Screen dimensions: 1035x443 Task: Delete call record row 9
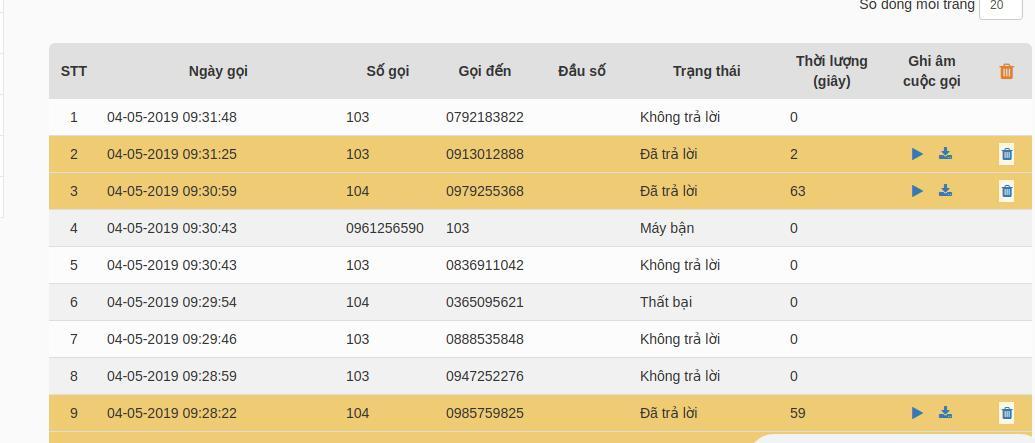point(1006,413)
